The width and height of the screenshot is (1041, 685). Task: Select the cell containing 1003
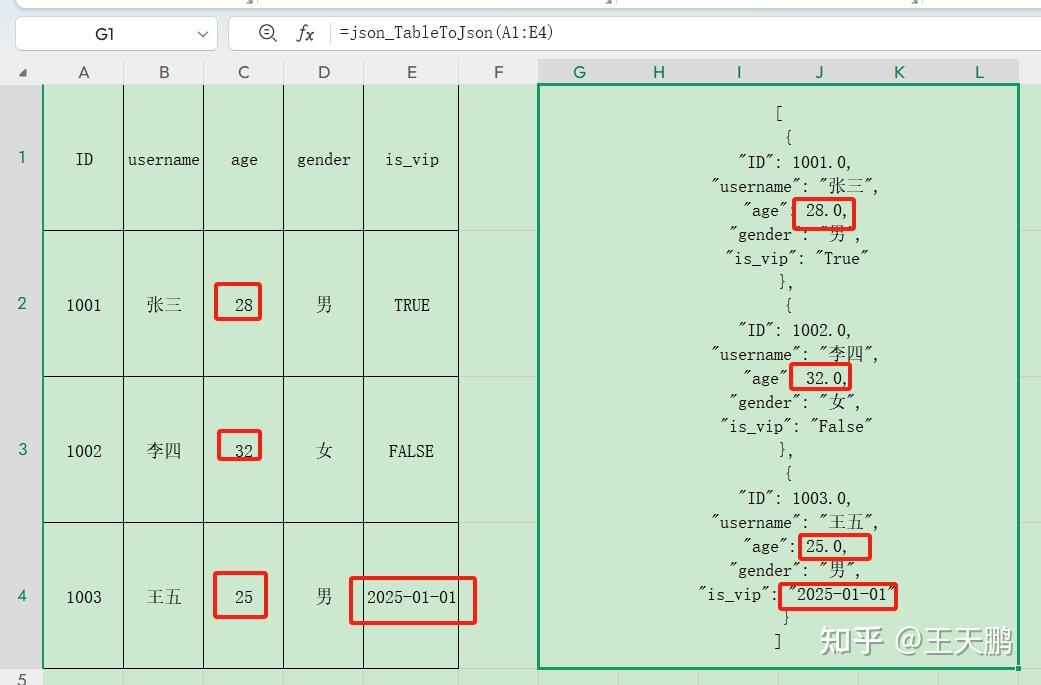(83, 597)
